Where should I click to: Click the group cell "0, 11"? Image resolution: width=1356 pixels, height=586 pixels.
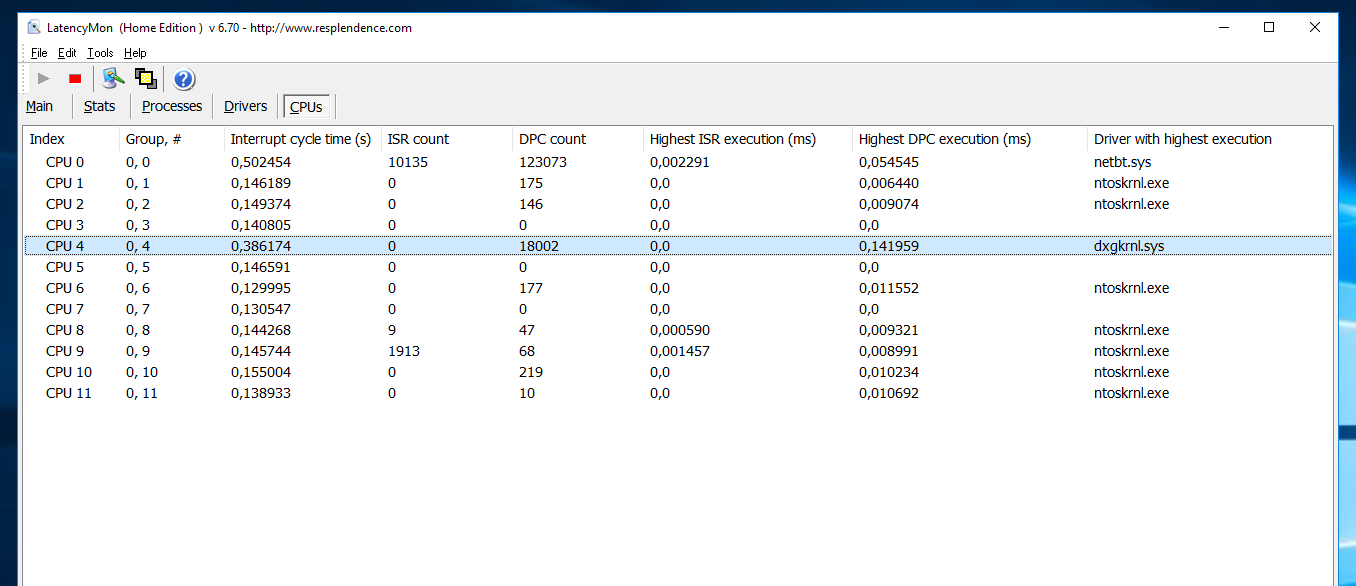click(x=142, y=393)
